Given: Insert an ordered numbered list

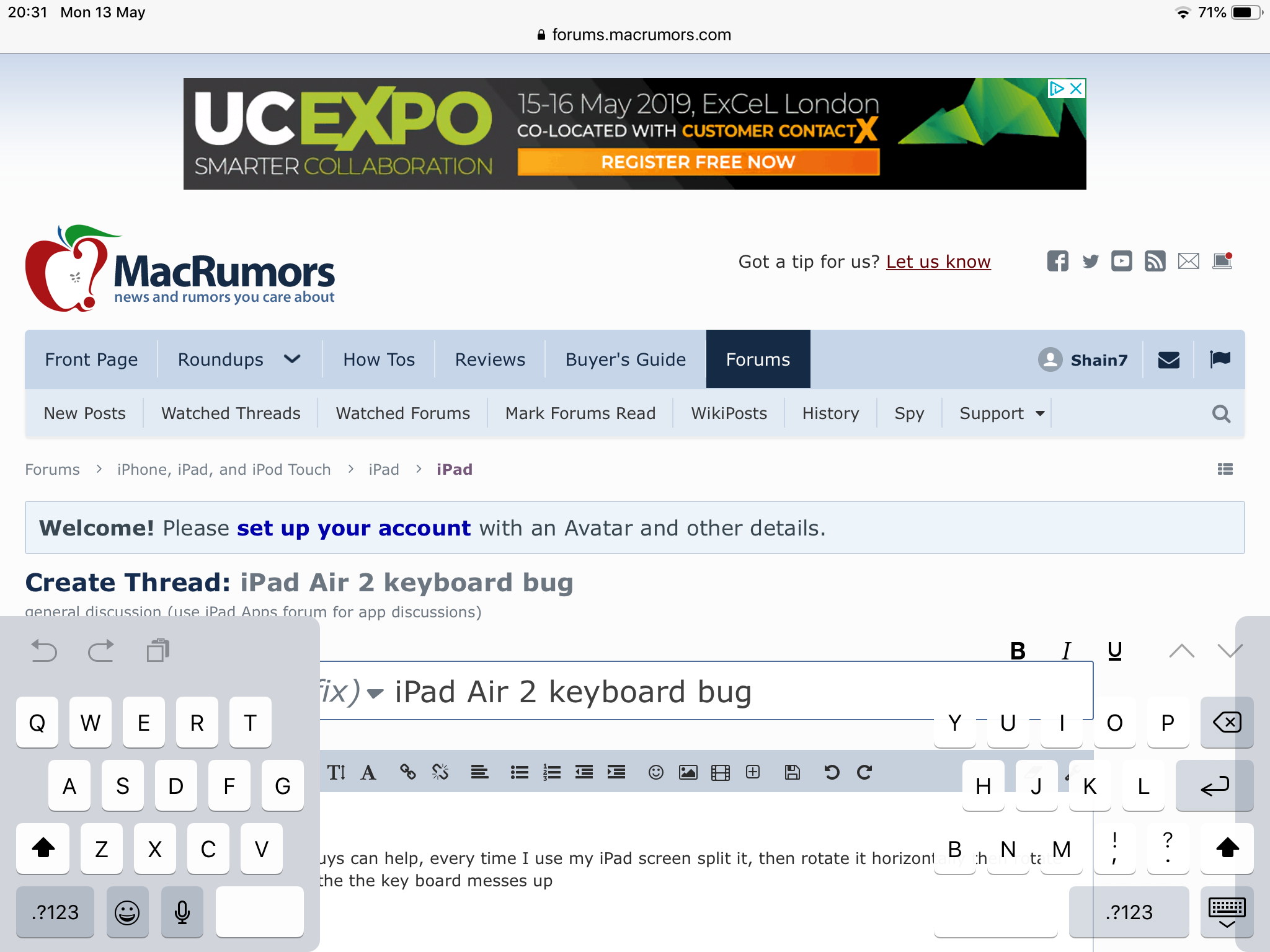Looking at the screenshot, I should pyautogui.click(x=552, y=772).
